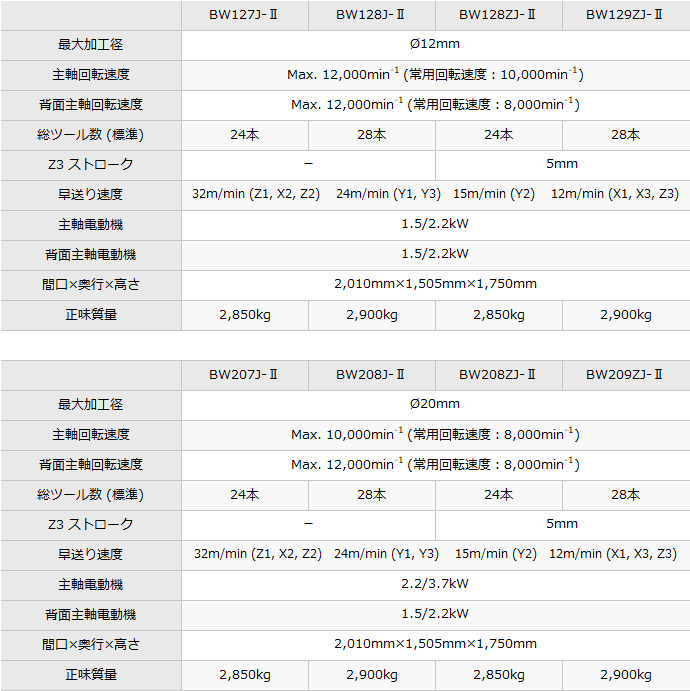Click 最大加工径 label in the Ø20mm row
This screenshot has width=690, height=691.
tap(90, 405)
